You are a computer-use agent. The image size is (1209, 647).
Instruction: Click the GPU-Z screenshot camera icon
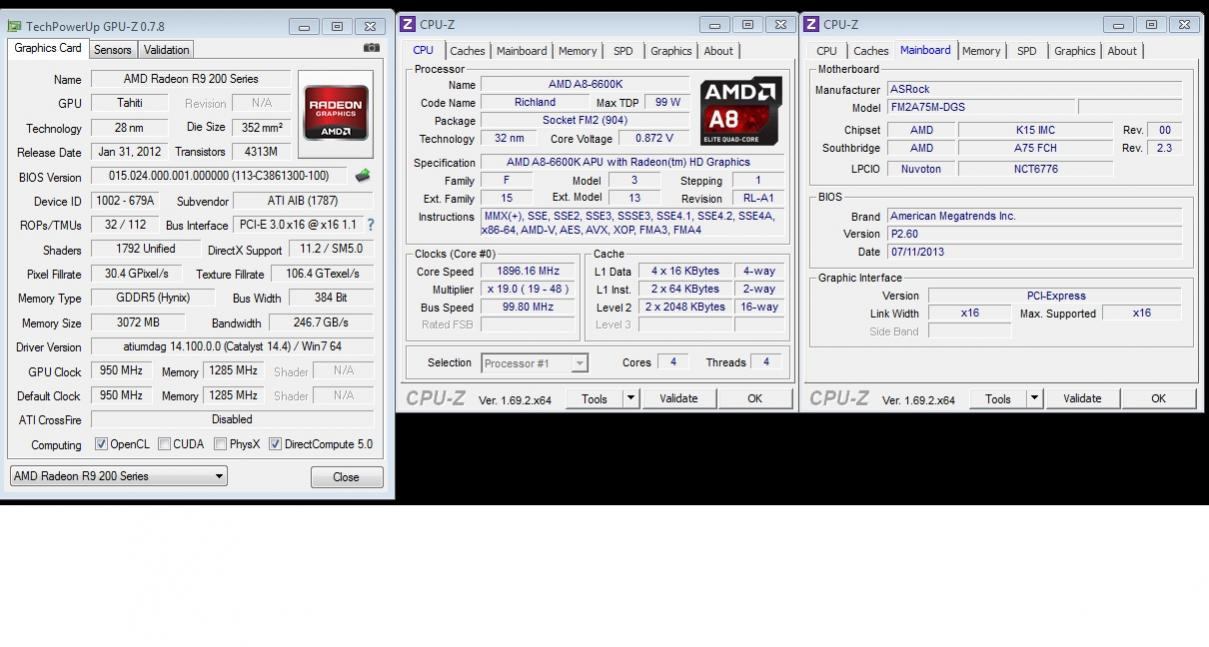click(371, 48)
